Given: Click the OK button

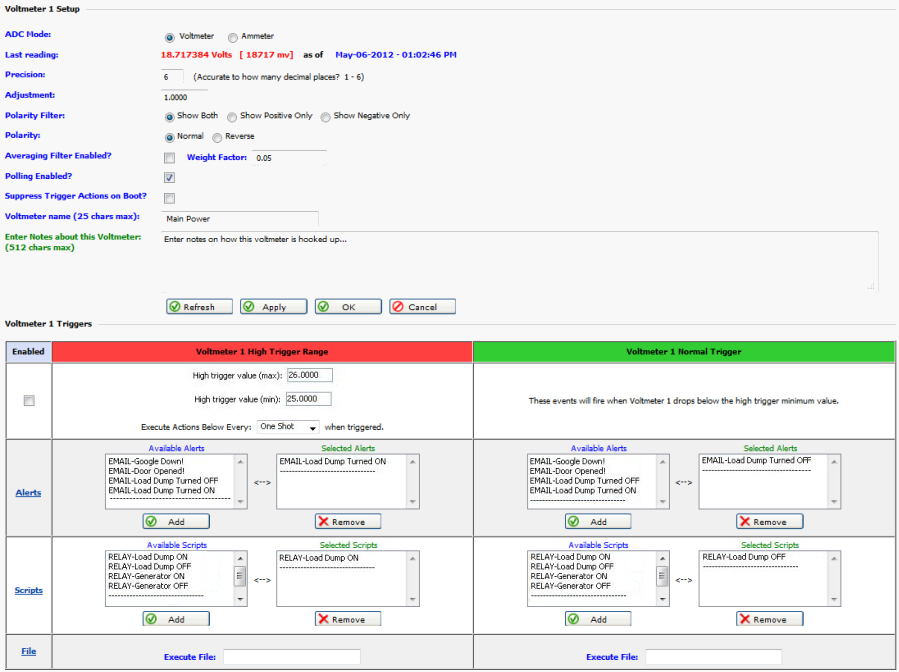Looking at the screenshot, I should 347,307.
